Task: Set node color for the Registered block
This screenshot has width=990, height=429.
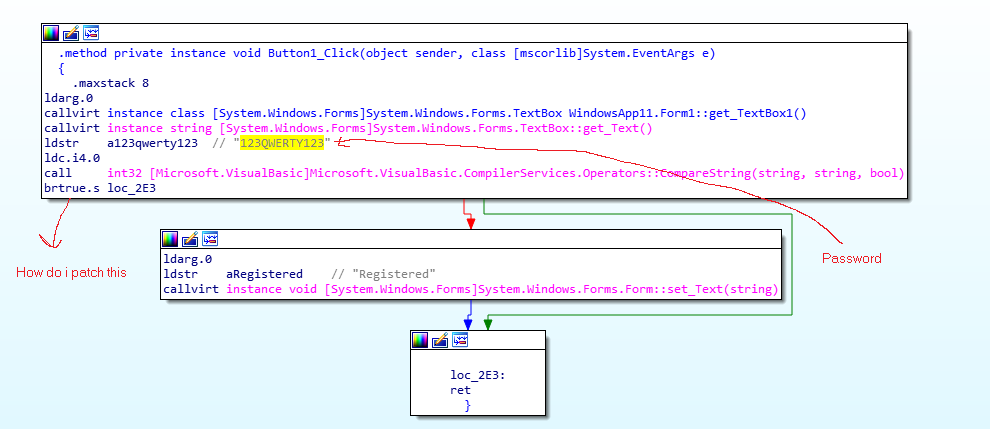Action: [170, 239]
